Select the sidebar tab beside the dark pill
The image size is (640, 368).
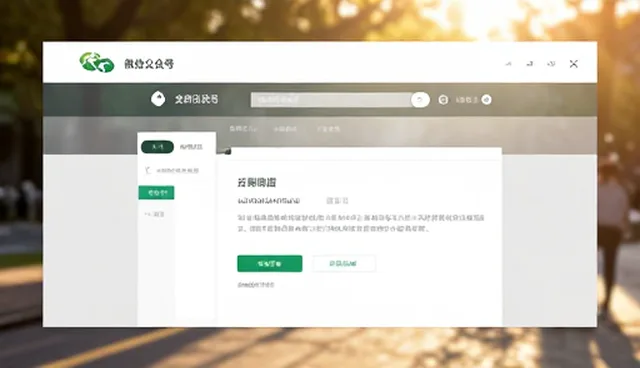click(191, 147)
